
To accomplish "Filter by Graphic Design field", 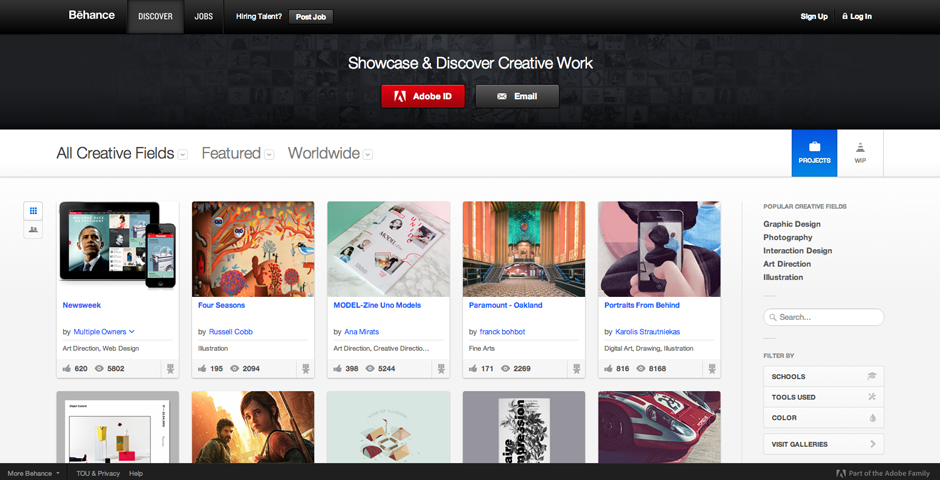I will coord(792,224).
